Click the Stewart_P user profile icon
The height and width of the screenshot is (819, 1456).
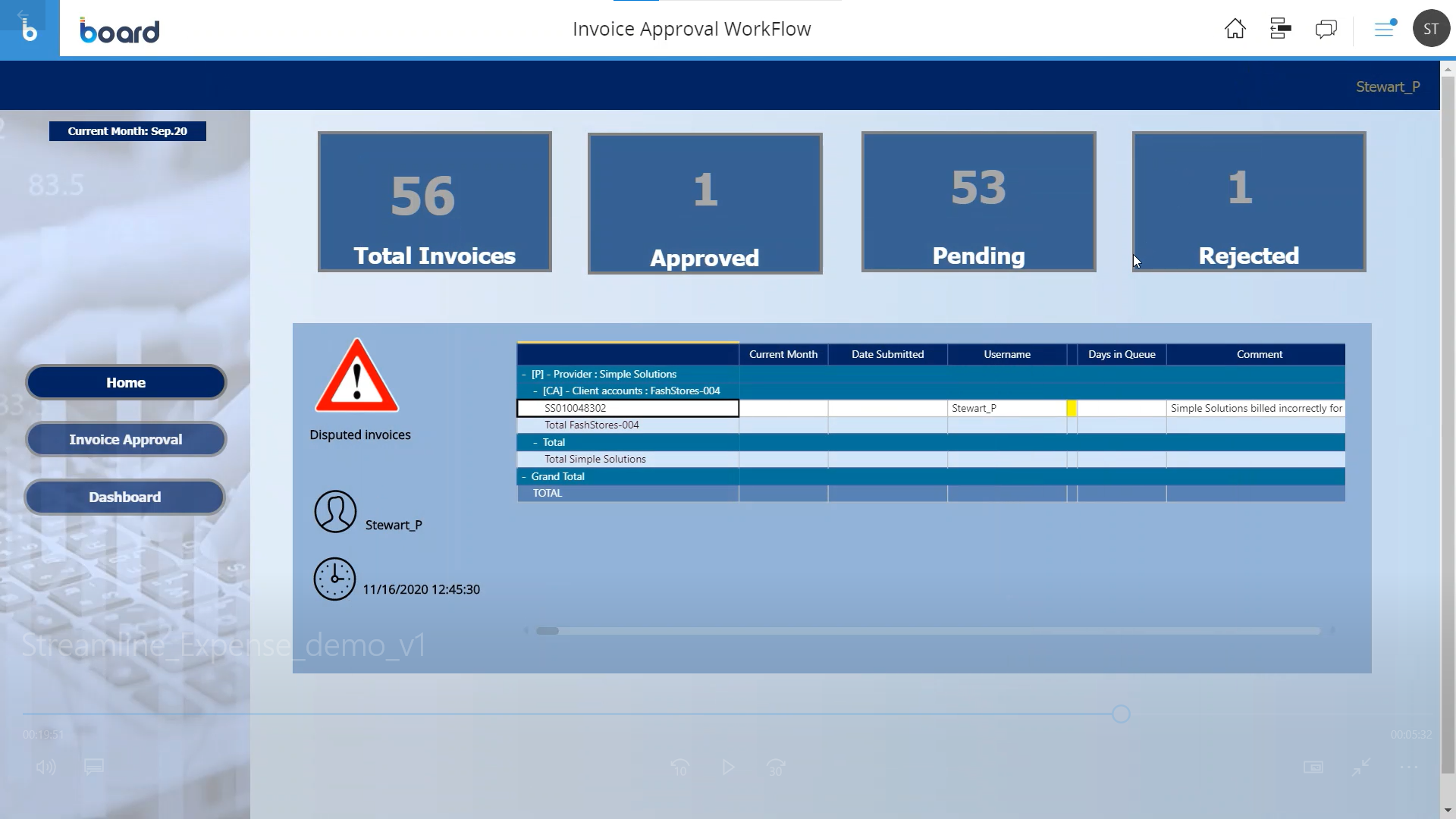[x=335, y=511]
